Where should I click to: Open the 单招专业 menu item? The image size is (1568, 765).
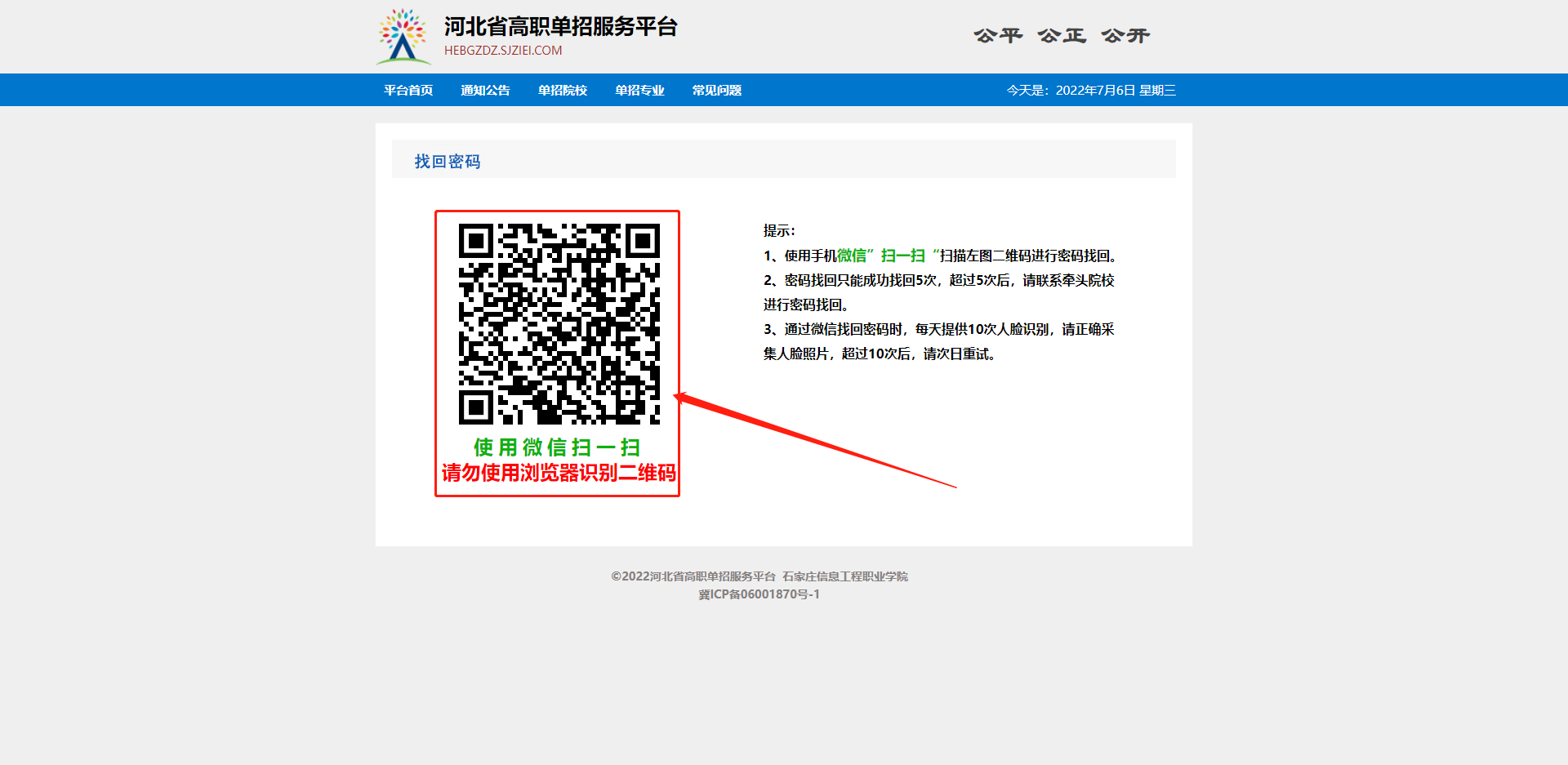[639, 91]
